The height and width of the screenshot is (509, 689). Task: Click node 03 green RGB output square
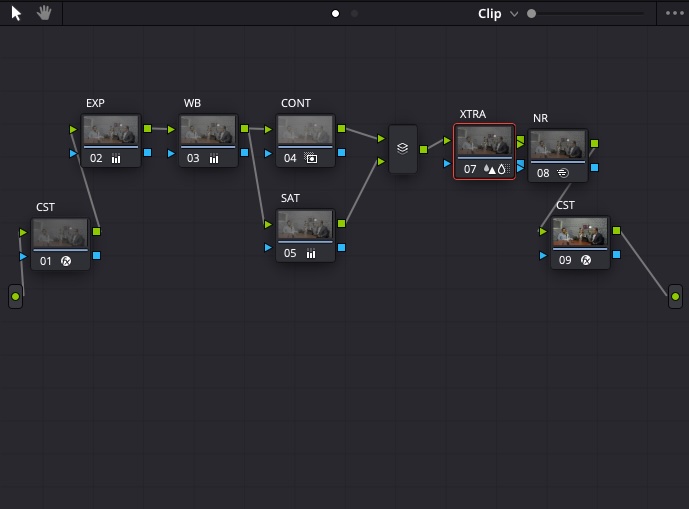click(x=245, y=128)
